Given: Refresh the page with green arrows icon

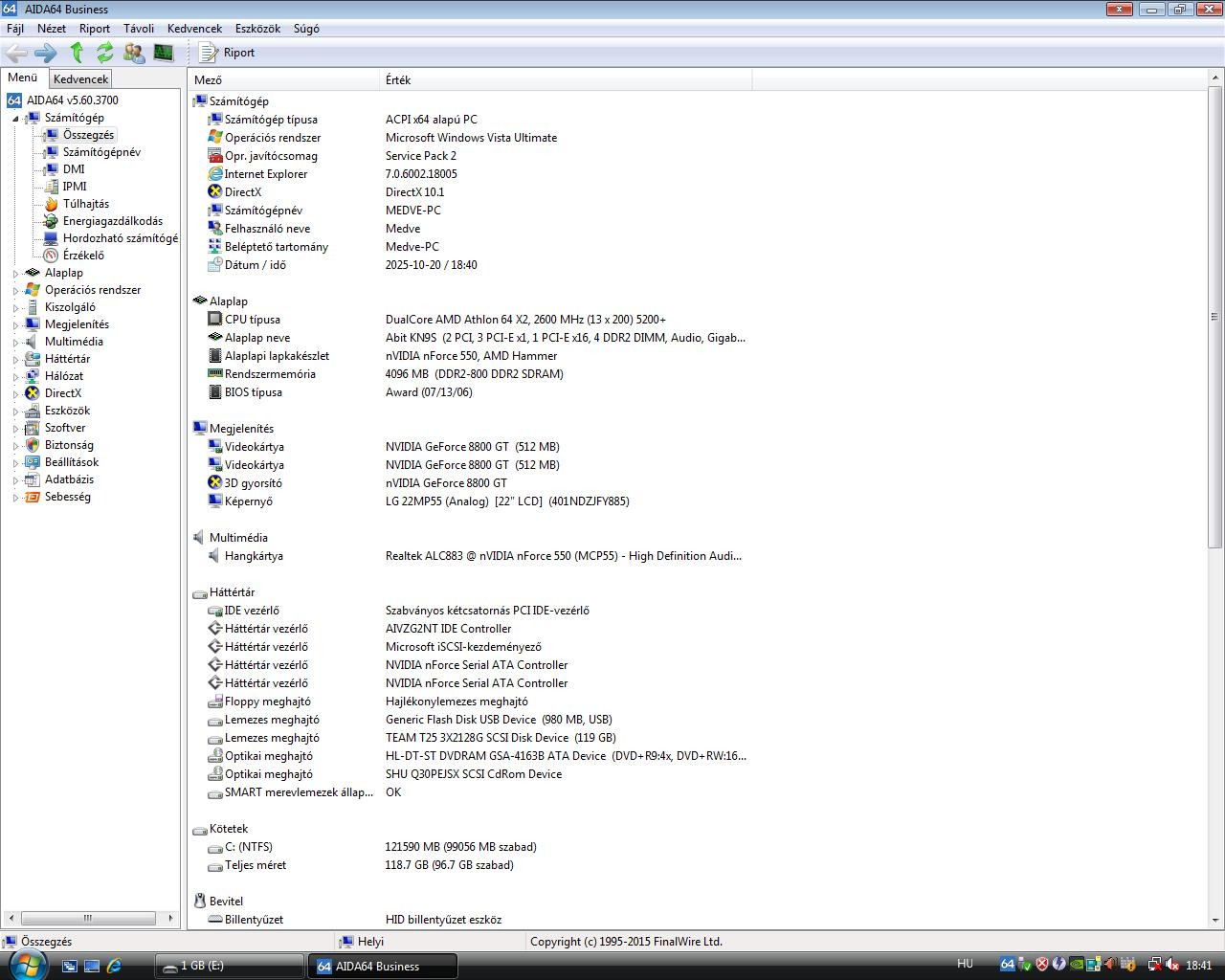Looking at the screenshot, I should 105,53.
